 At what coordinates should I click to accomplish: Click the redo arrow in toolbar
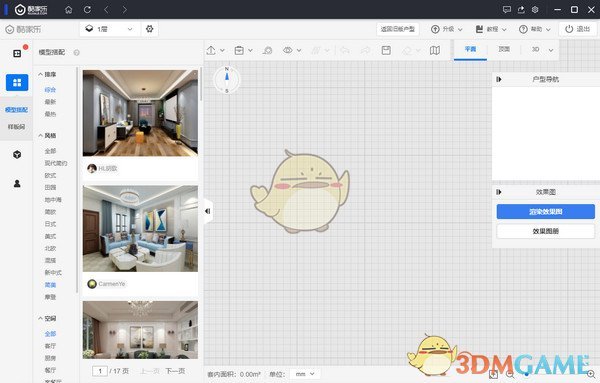365,50
